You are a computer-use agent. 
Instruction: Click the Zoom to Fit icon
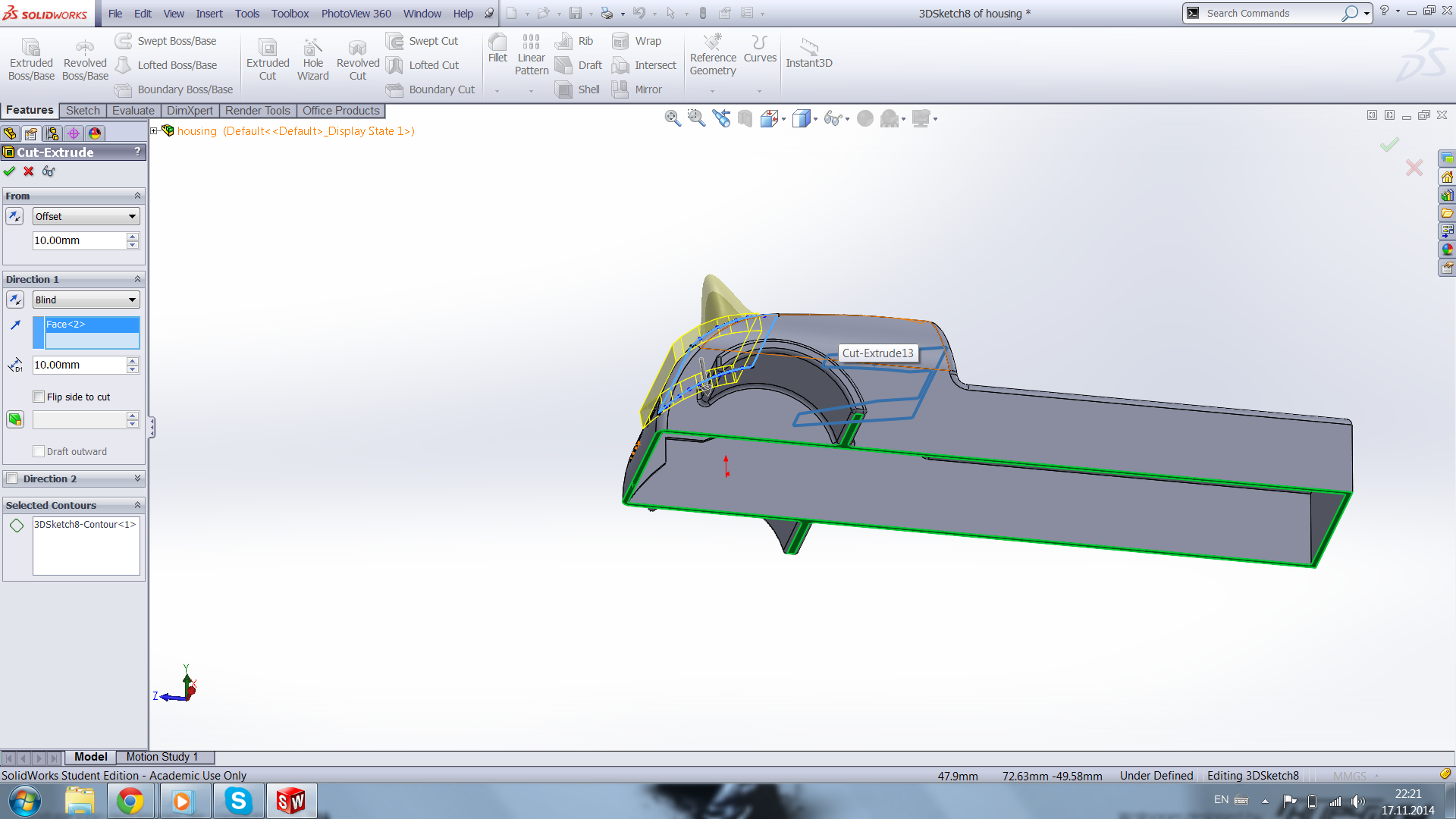672,118
